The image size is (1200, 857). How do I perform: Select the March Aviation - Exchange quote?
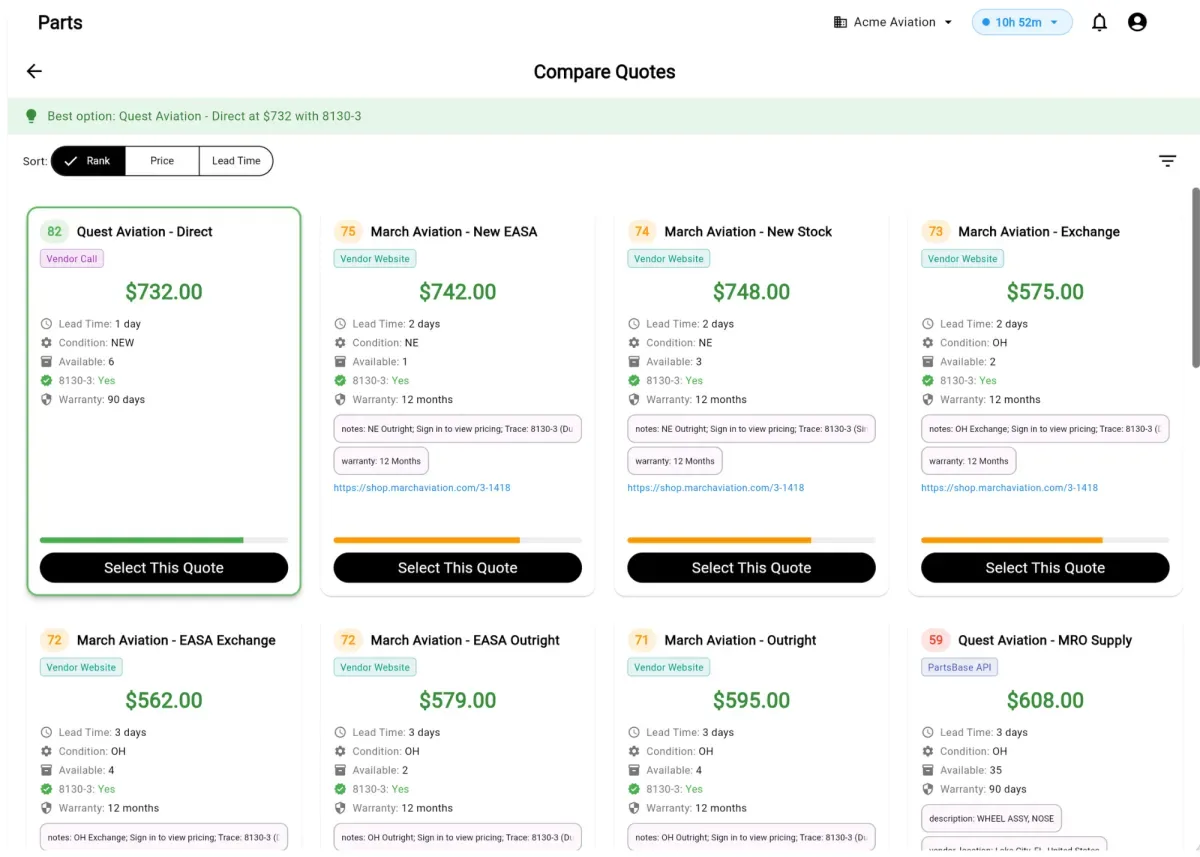coord(1045,568)
